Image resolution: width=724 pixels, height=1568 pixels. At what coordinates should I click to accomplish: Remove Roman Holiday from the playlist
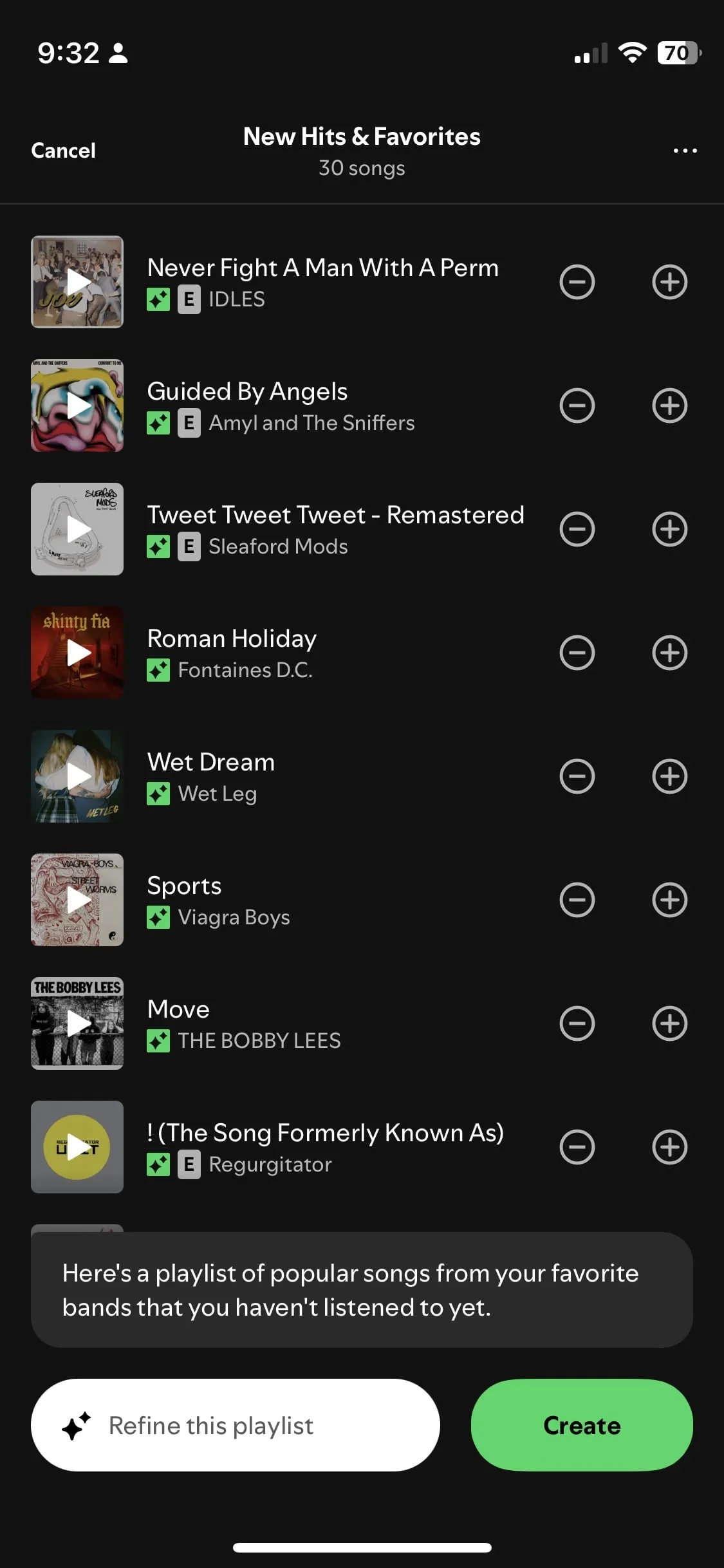click(x=577, y=653)
